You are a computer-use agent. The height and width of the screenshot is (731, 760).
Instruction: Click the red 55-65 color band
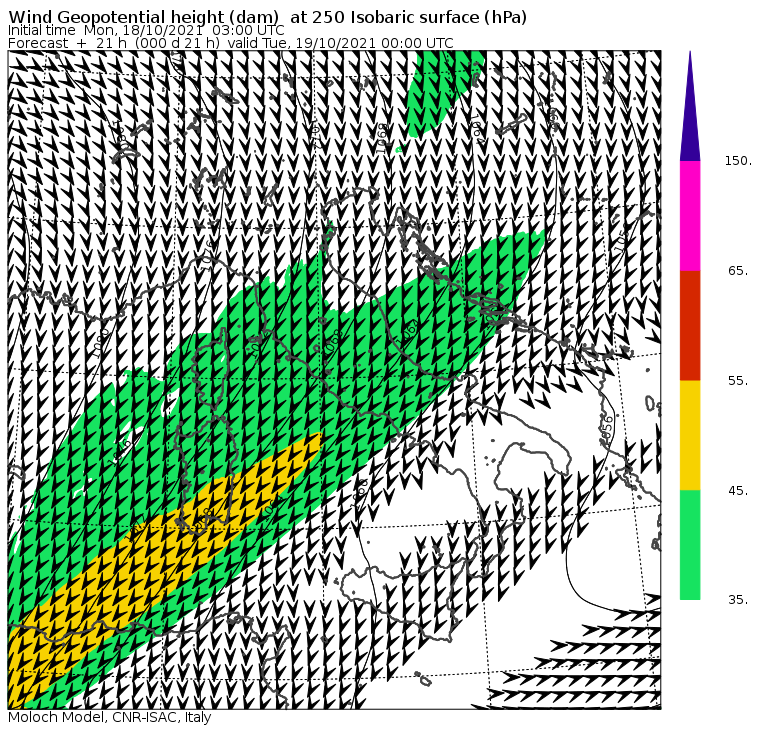[690, 325]
